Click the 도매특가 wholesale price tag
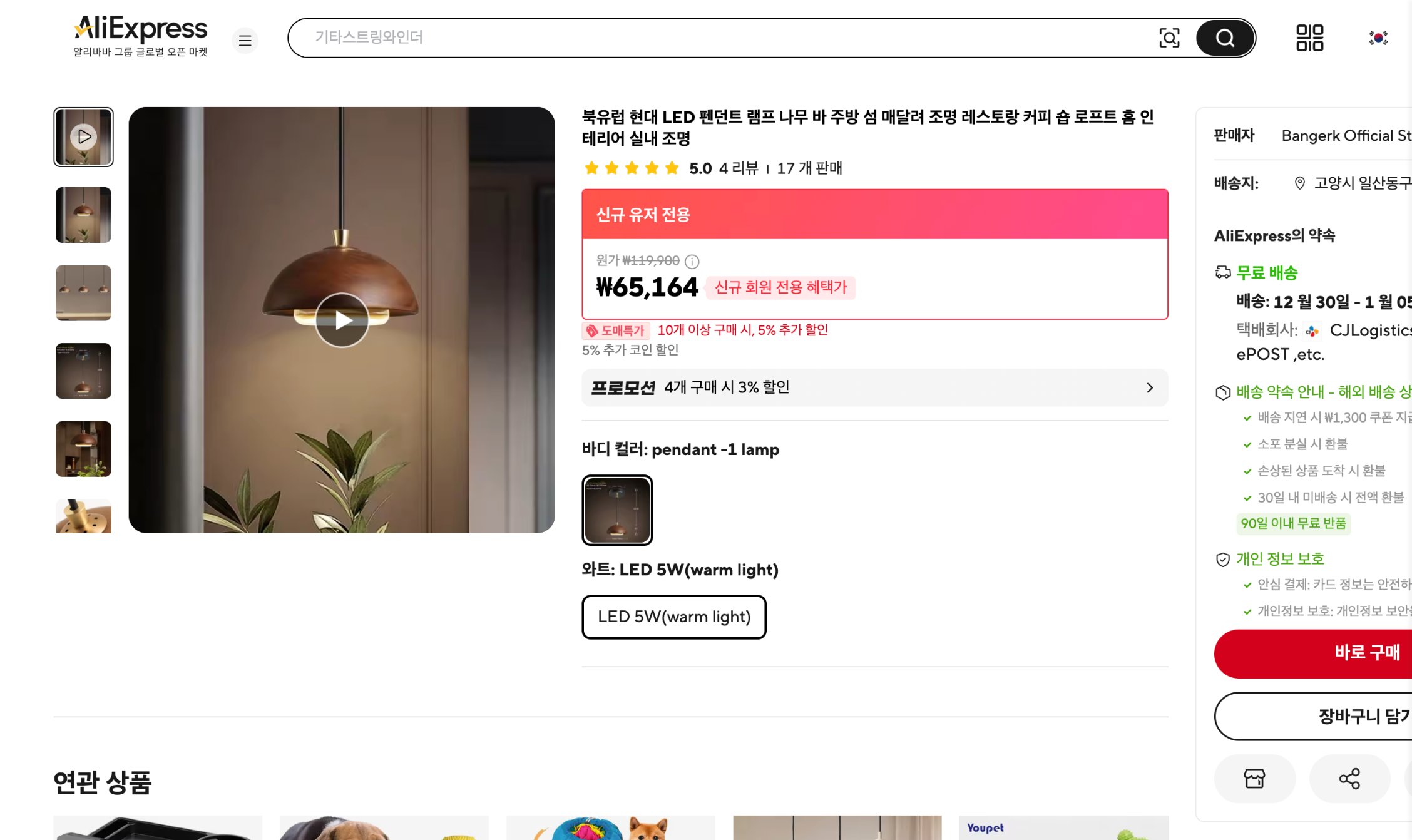The height and width of the screenshot is (840, 1412). click(616, 330)
